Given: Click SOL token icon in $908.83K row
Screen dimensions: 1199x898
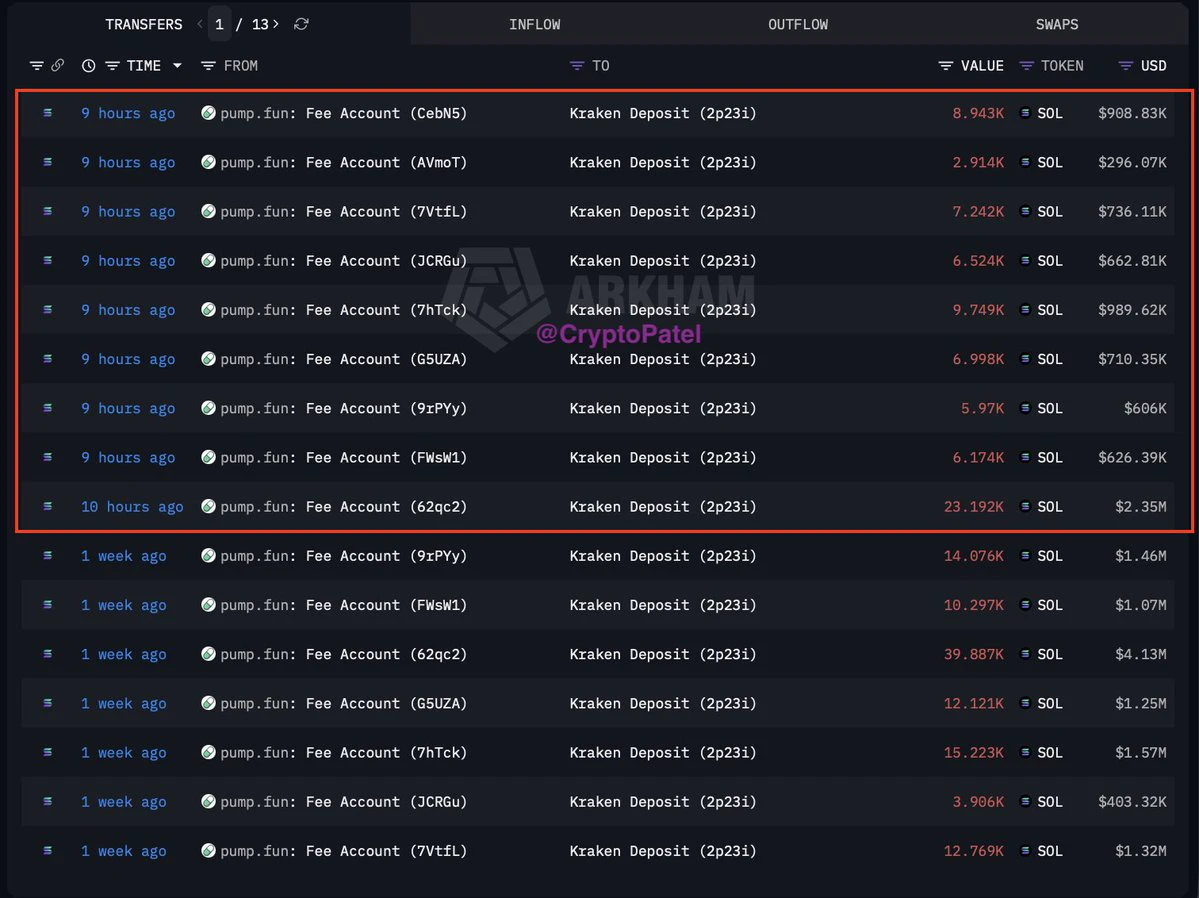Looking at the screenshot, I should pos(1025,113).
